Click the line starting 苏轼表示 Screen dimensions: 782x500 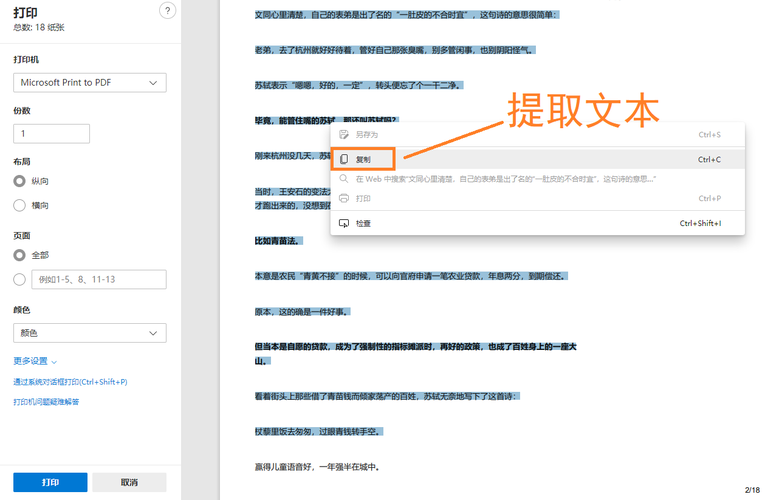(x=359, y=85)
